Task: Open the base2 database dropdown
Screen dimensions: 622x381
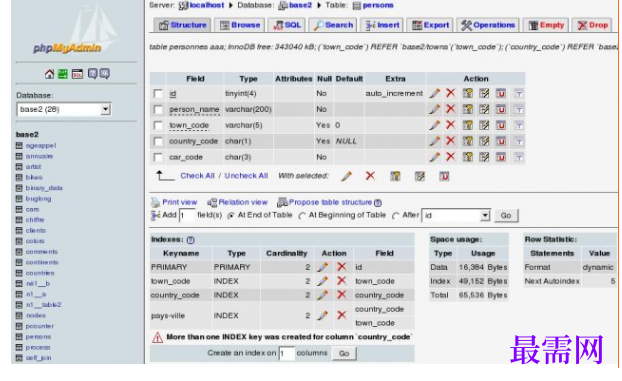Action: [x=64, y=109]
